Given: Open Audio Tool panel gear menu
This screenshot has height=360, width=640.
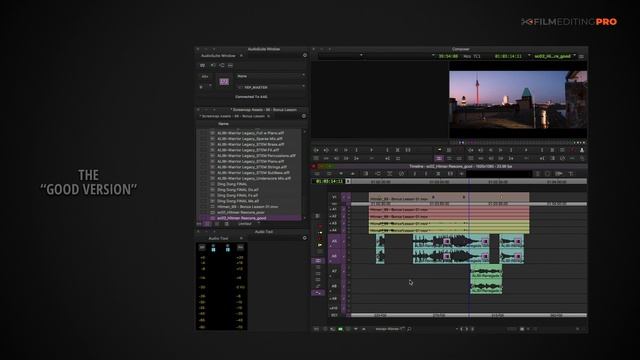Looking at the screenshot, I should point(304,238).
